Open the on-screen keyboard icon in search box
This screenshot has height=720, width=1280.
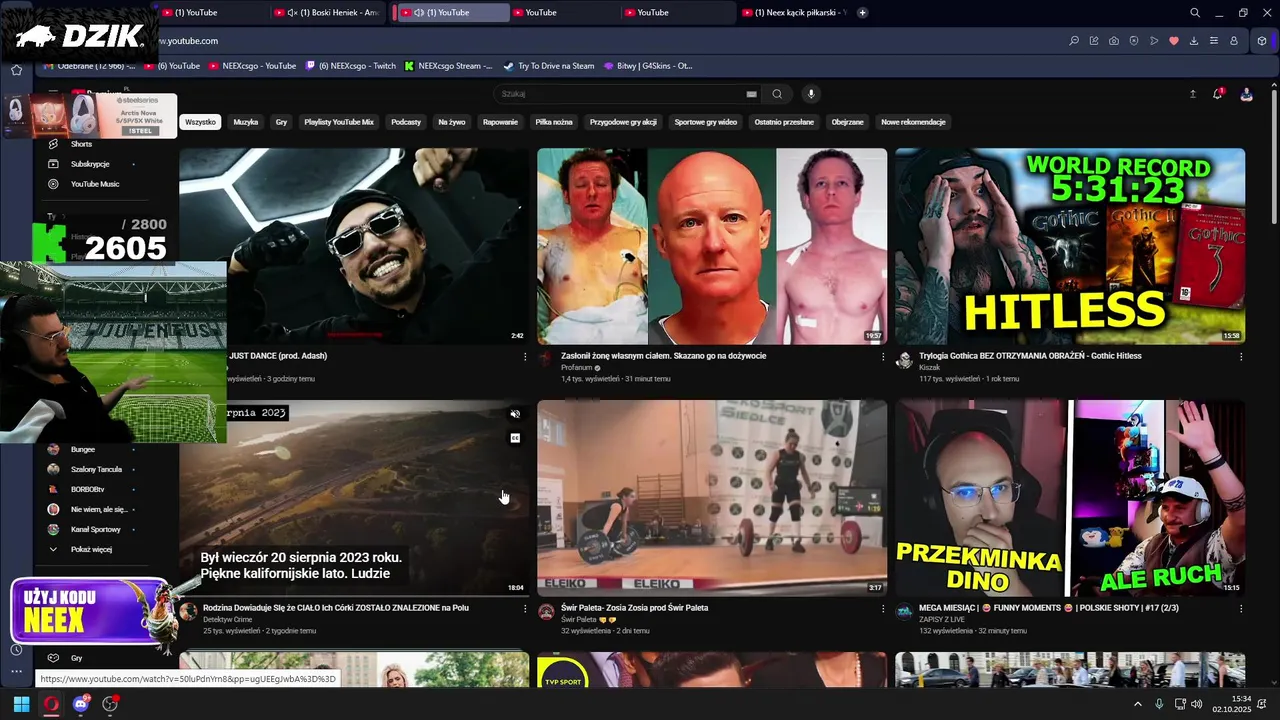click(x=751, y=94)
